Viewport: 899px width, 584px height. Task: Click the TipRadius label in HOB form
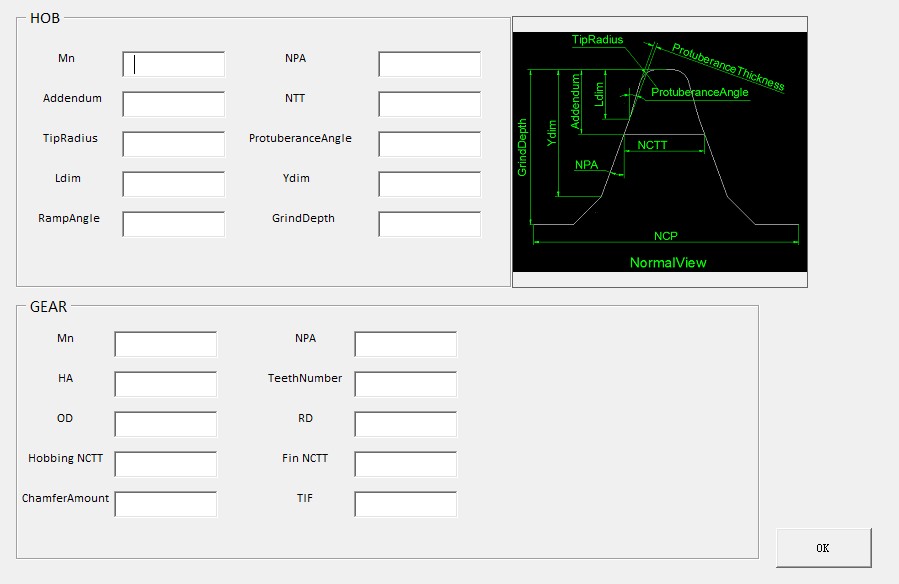pos(70,138)
